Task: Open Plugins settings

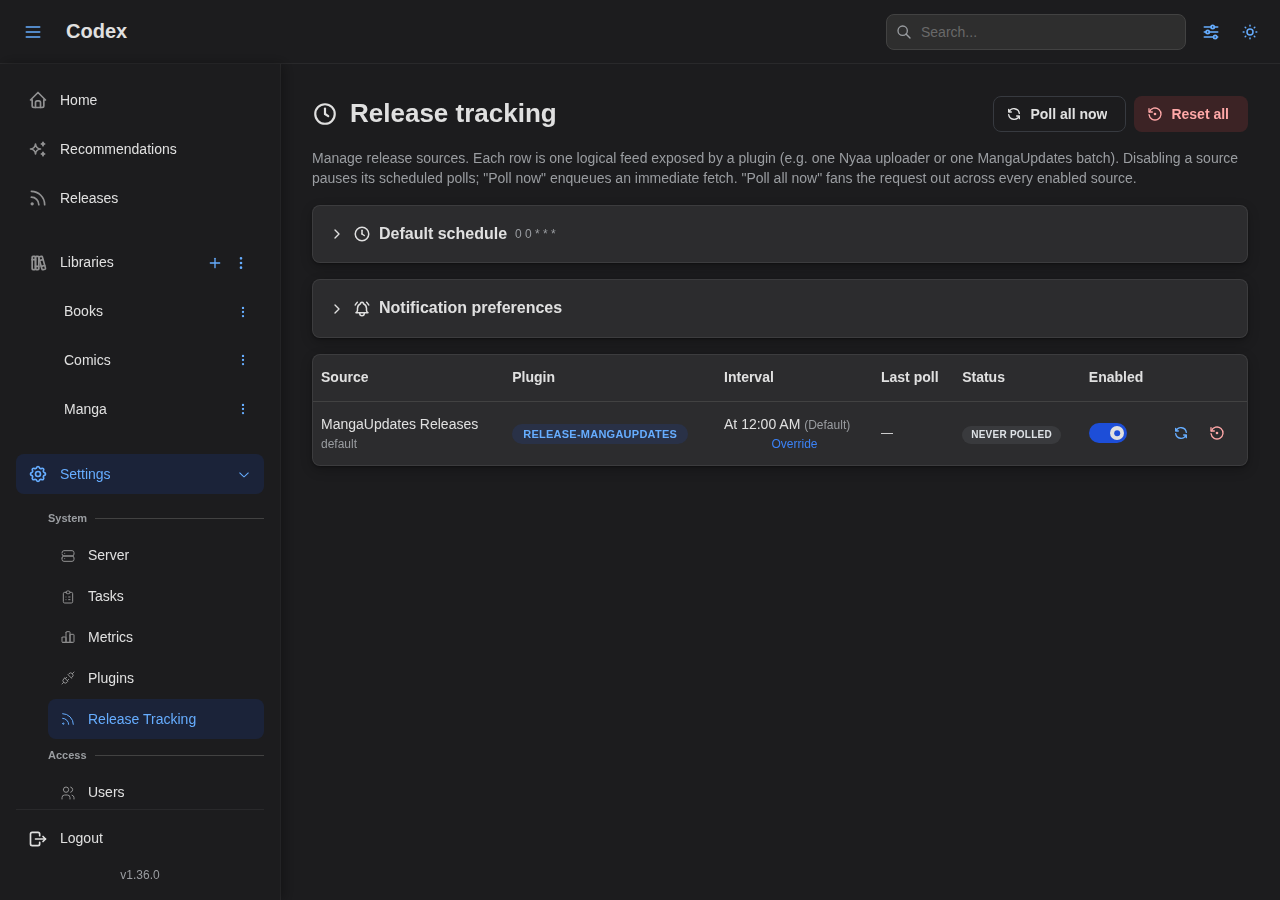Action: pyautogui.click(x=156, y=678)
